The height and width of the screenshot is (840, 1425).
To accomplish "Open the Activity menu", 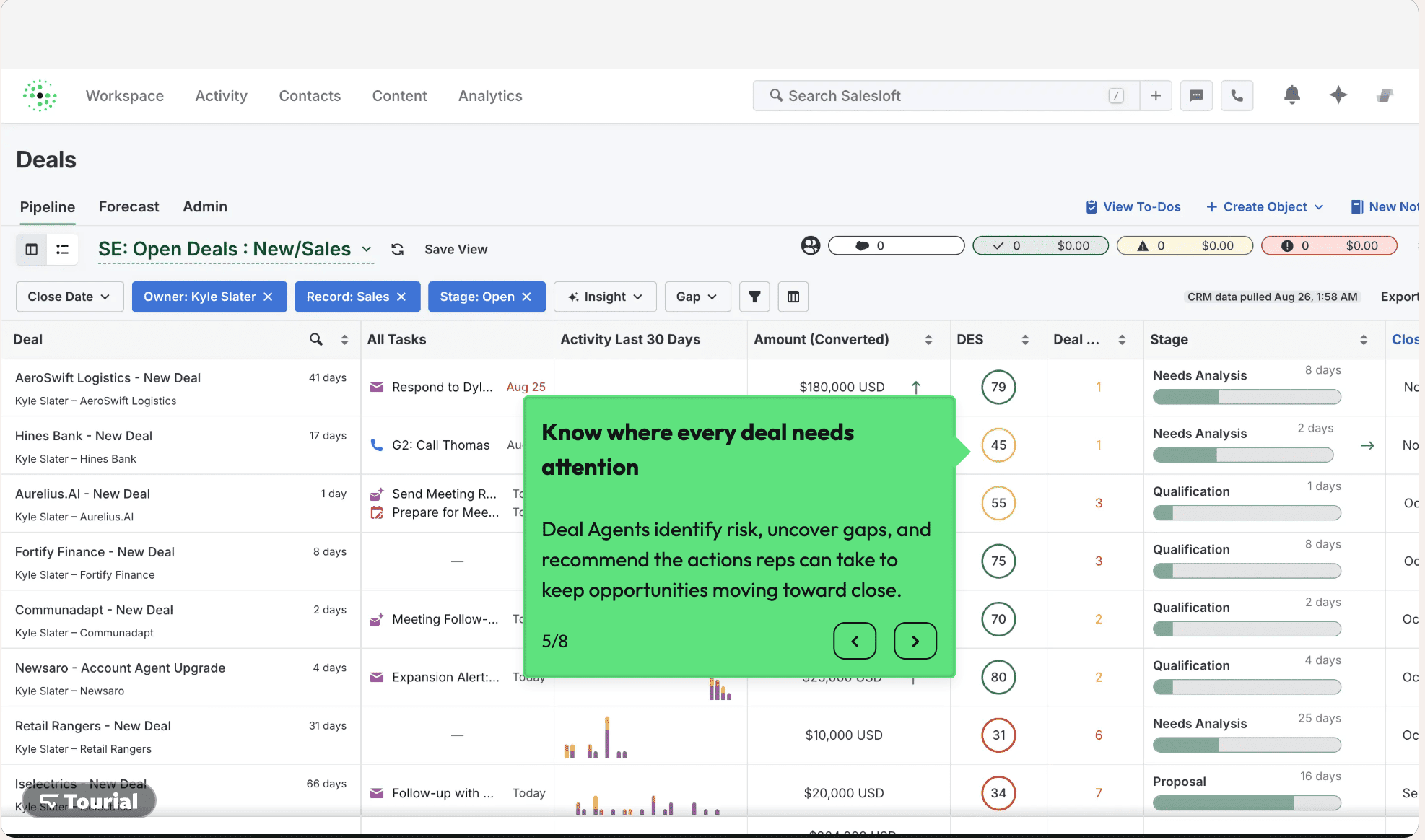I will point(221,95).
